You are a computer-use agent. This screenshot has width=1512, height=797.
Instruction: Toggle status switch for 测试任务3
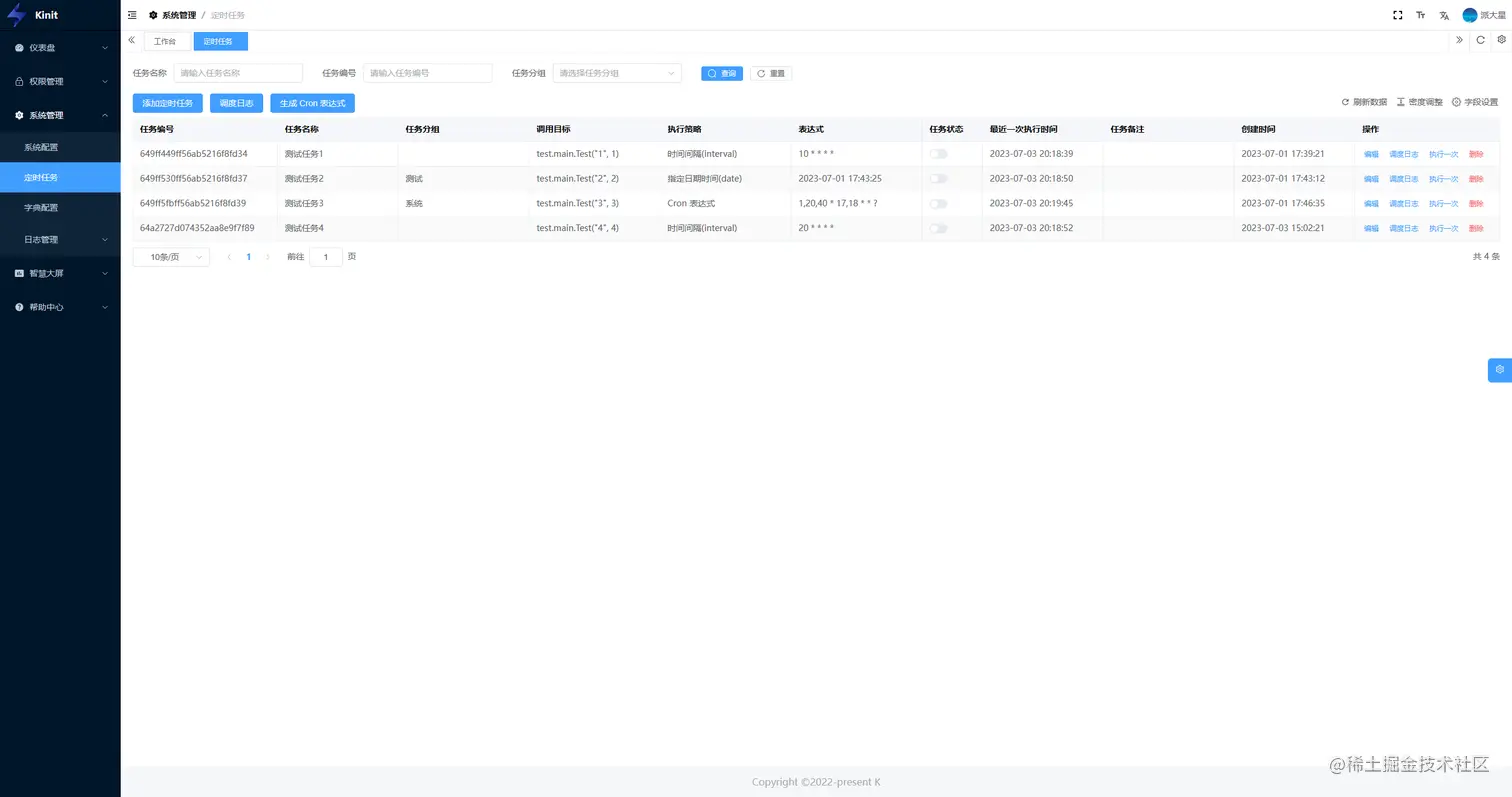pos(938,204)
